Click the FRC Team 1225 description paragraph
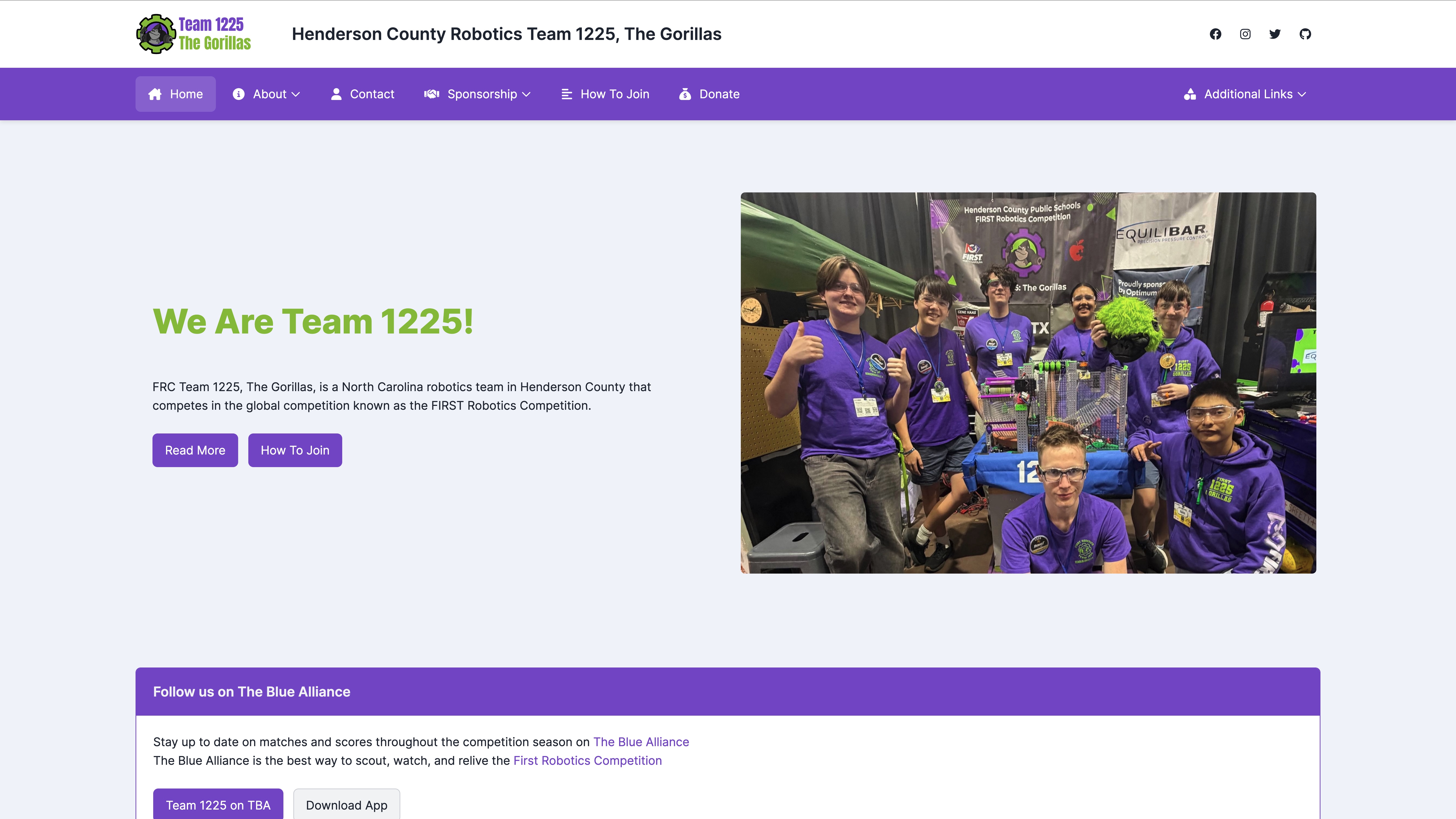 tap(402, 396)
